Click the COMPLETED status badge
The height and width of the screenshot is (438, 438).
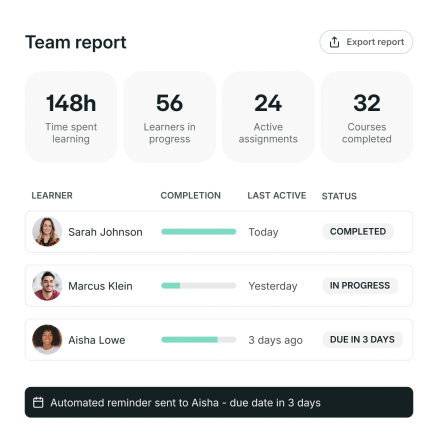tap(358, 231)
